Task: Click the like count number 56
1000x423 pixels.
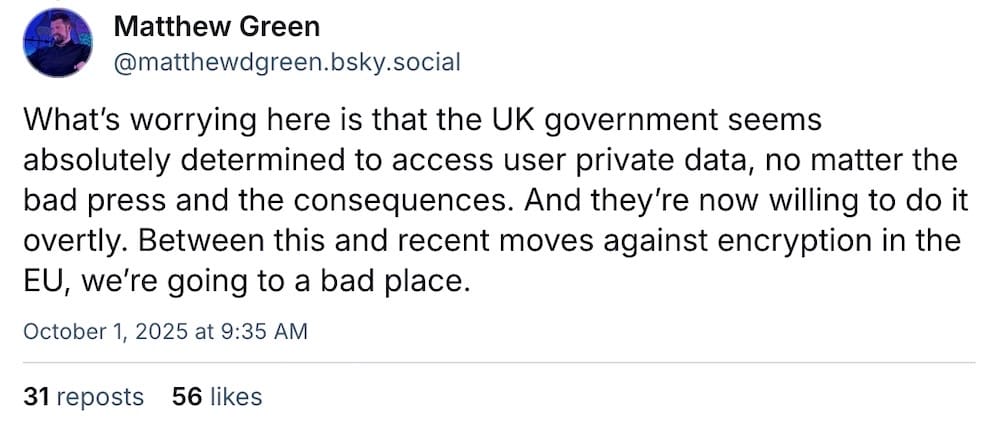Action: 187,397
